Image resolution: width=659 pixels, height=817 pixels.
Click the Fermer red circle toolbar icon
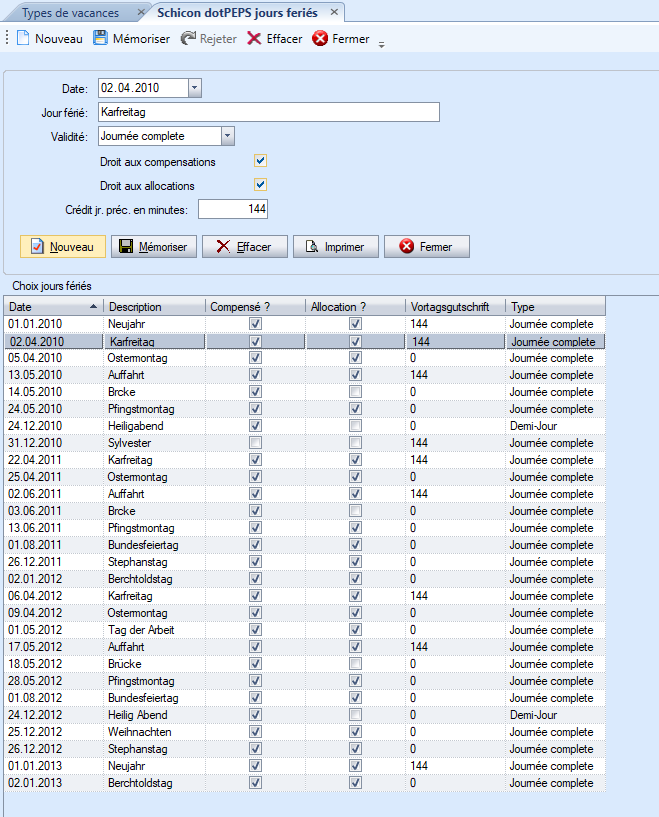pos(320,39)
